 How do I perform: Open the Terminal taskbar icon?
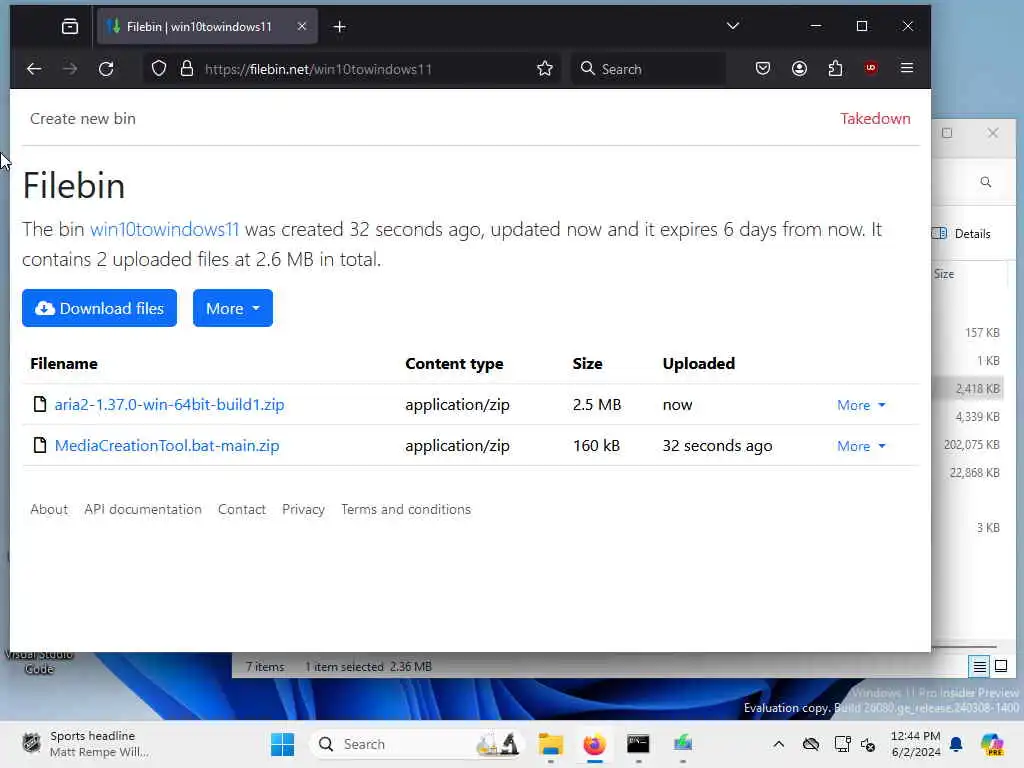point(638,744)
